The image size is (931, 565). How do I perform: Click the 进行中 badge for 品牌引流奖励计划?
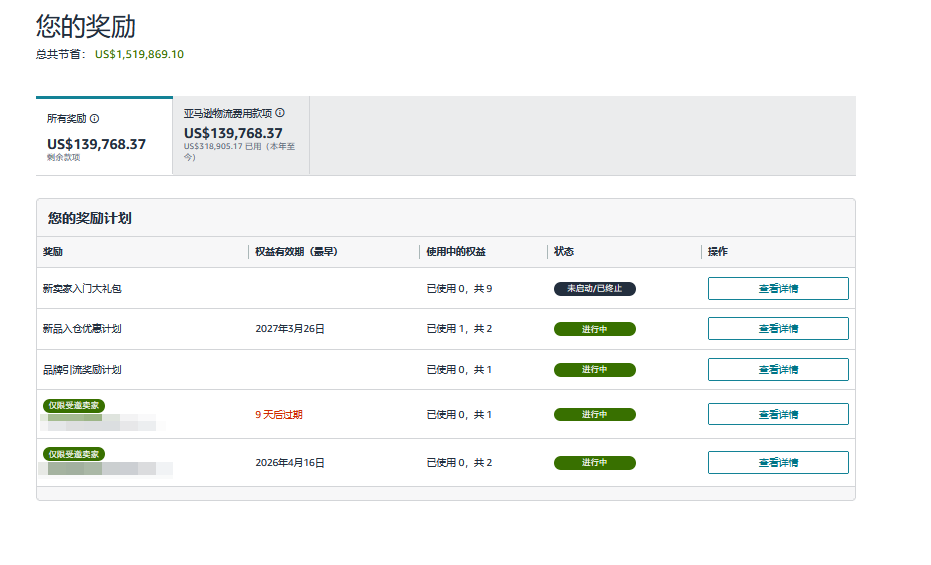595,370
